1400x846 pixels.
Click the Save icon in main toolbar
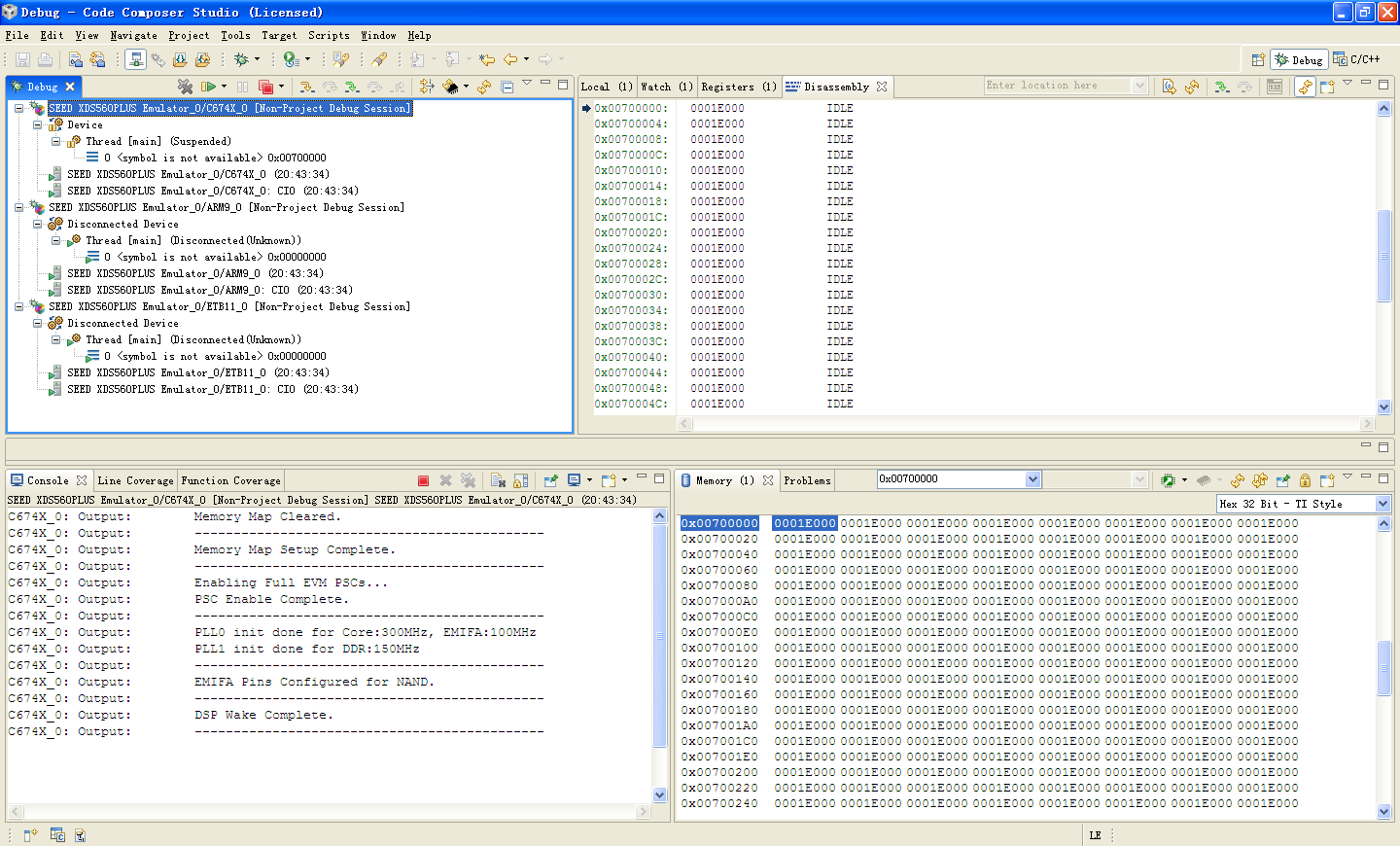[22, 59]
